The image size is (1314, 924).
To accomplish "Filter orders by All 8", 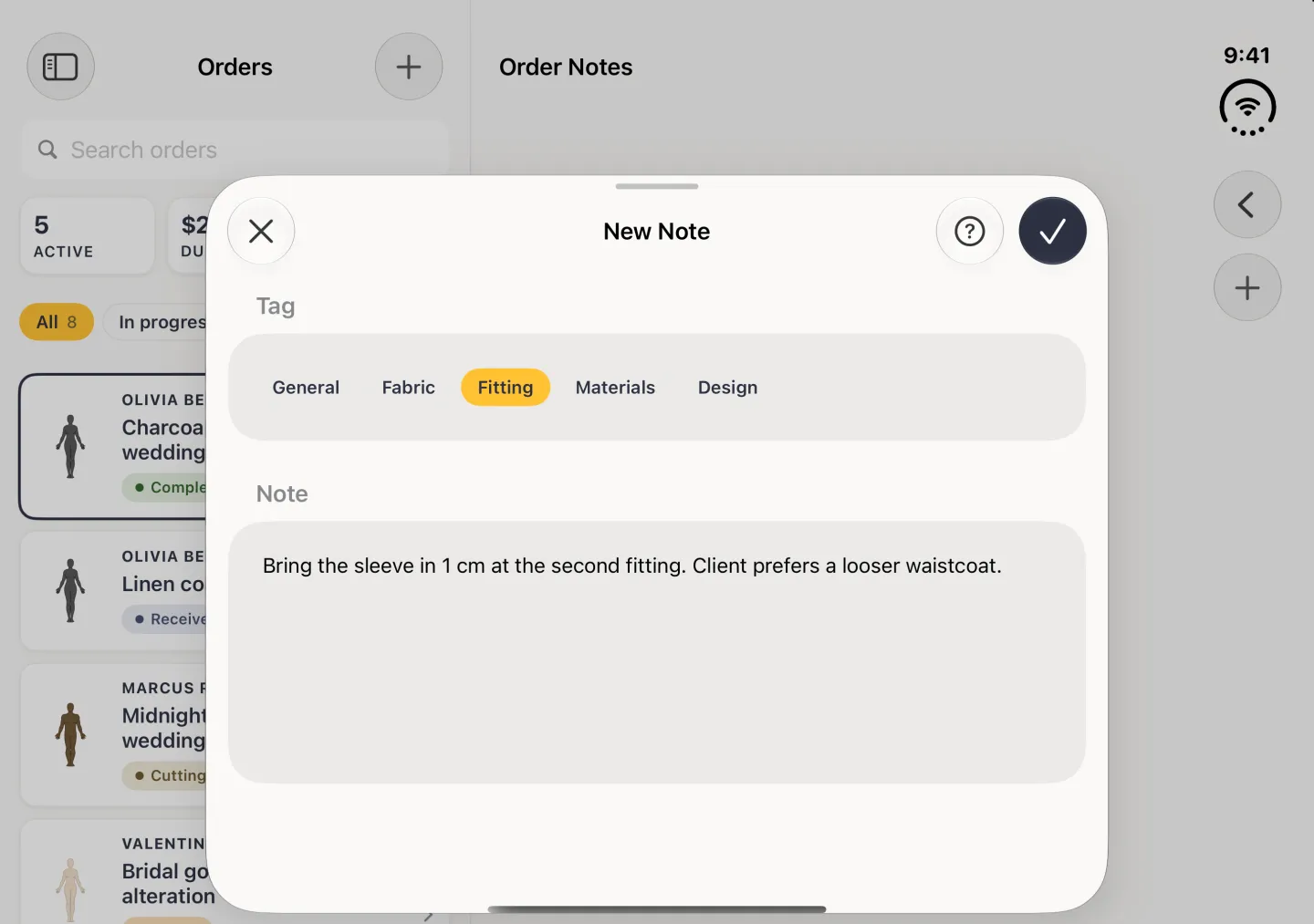I will click(x=57, y=322).
